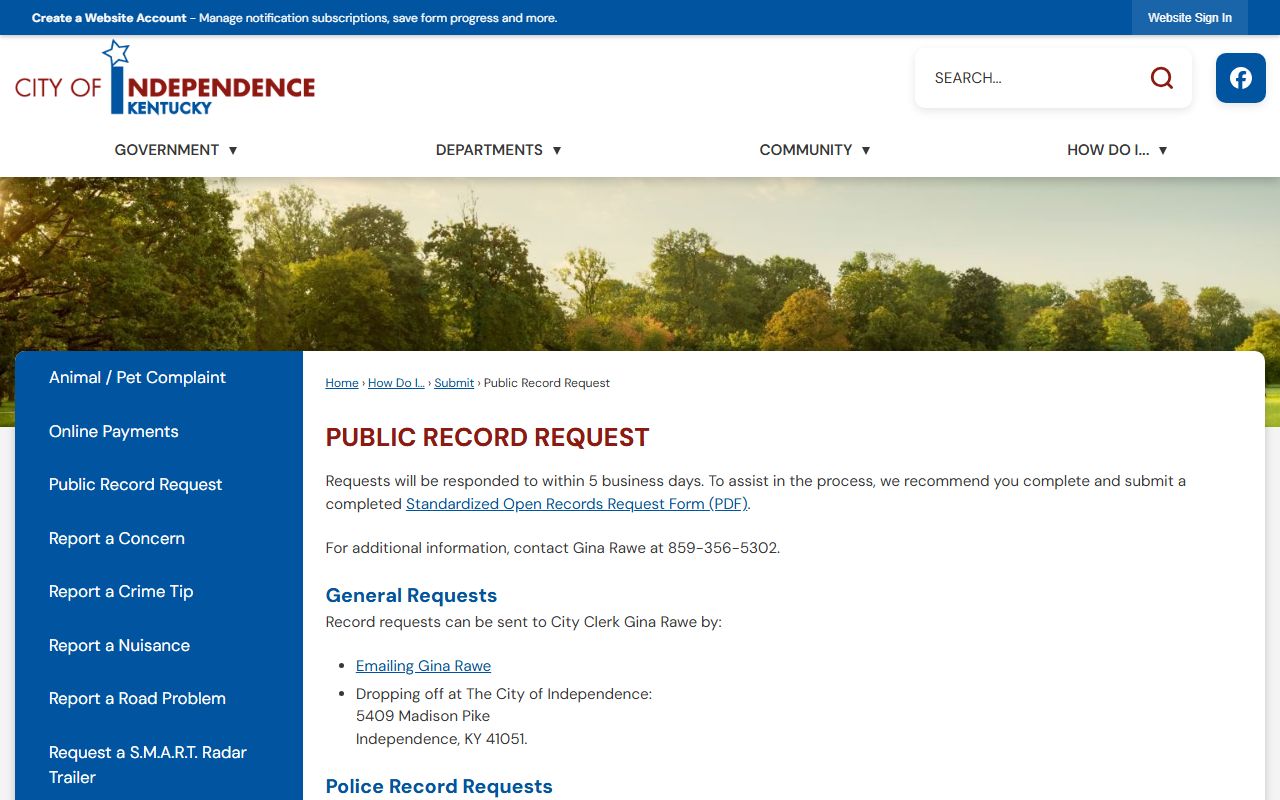This screenshot has height=800, width=1280.
Task: Open the Departments menu
Action: pos(498,150)
